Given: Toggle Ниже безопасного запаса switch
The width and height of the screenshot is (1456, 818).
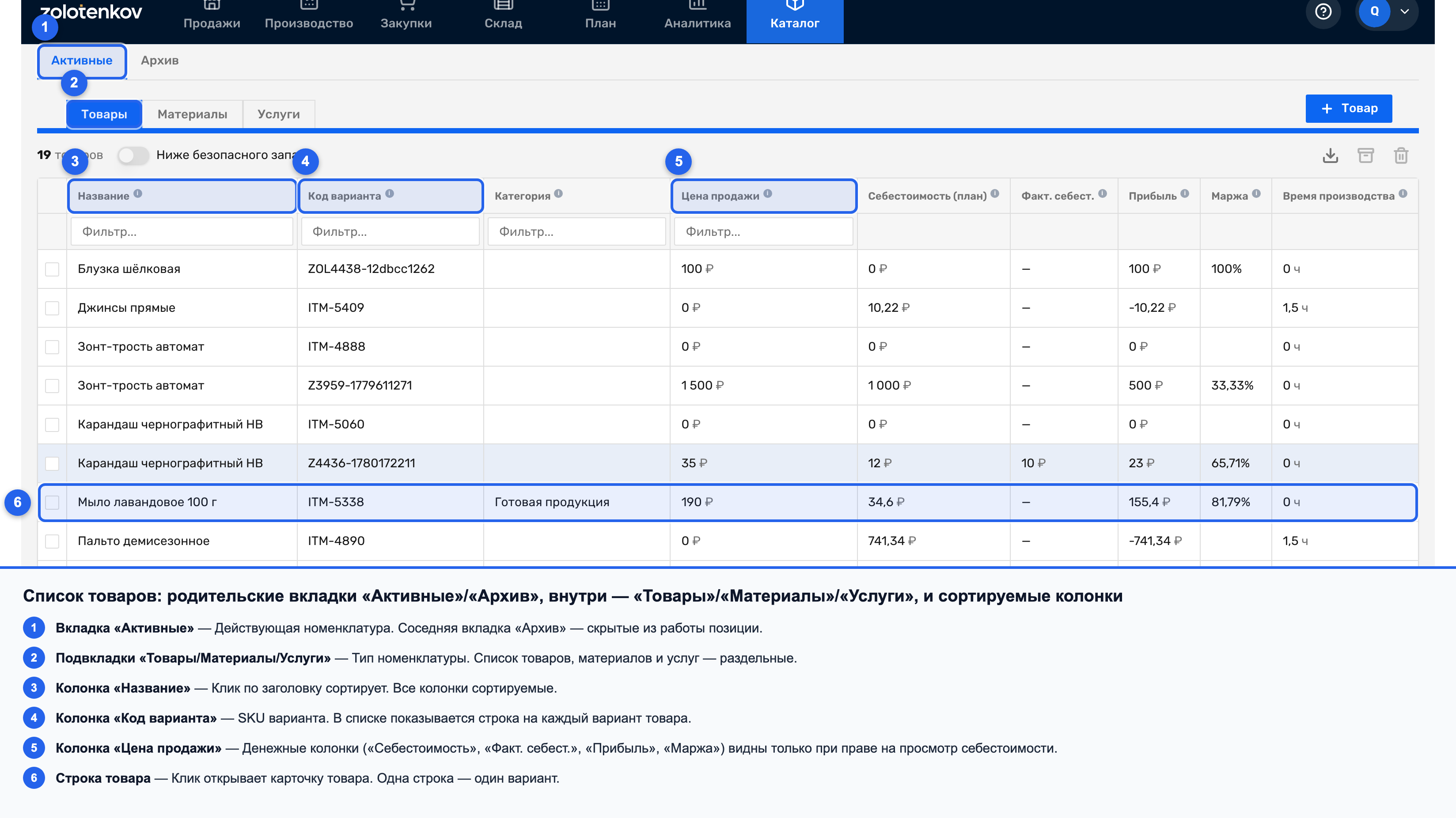Looking at the screenshot, I should (133, 155).
